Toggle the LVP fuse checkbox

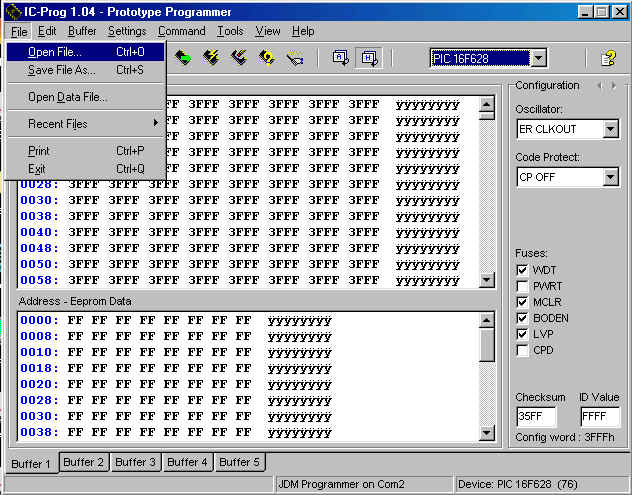(x=522, y=334)
